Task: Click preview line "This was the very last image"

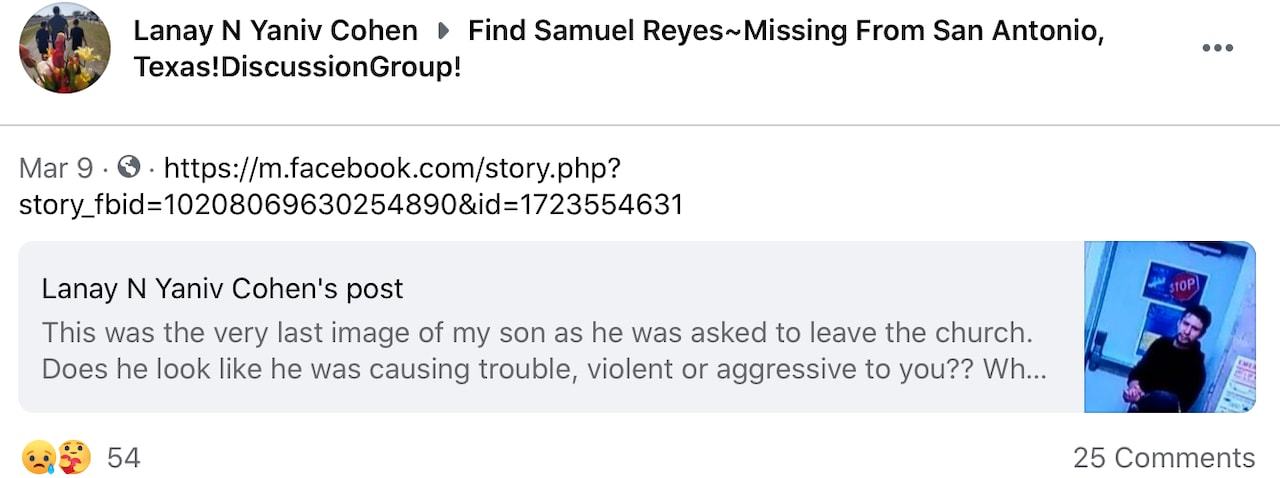Action: (536, 332)
